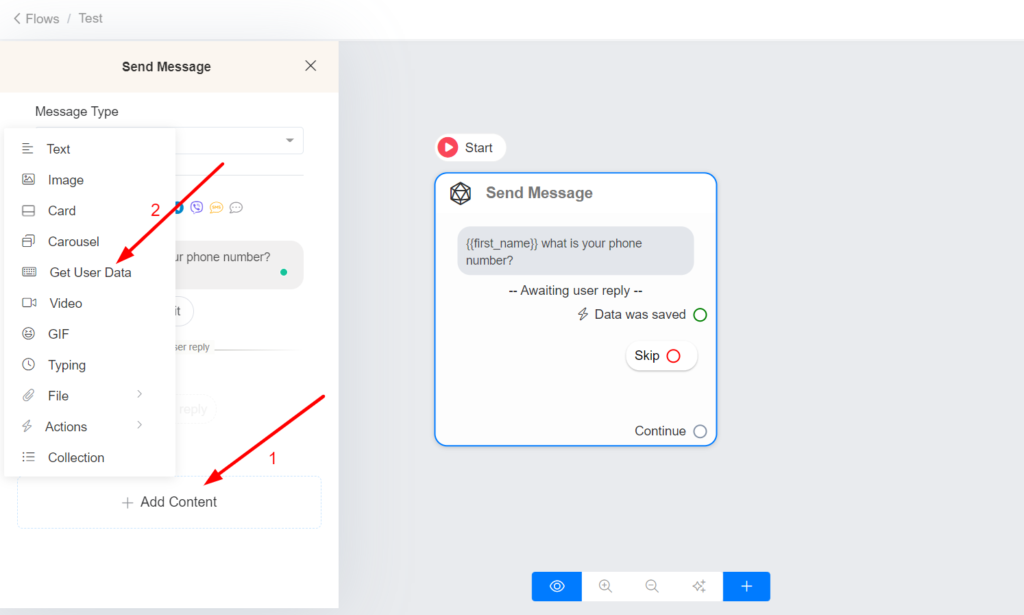Click the zoom out magnifier icon
The width and height of the screenshot is (1024, 615).
coord(652,586)
